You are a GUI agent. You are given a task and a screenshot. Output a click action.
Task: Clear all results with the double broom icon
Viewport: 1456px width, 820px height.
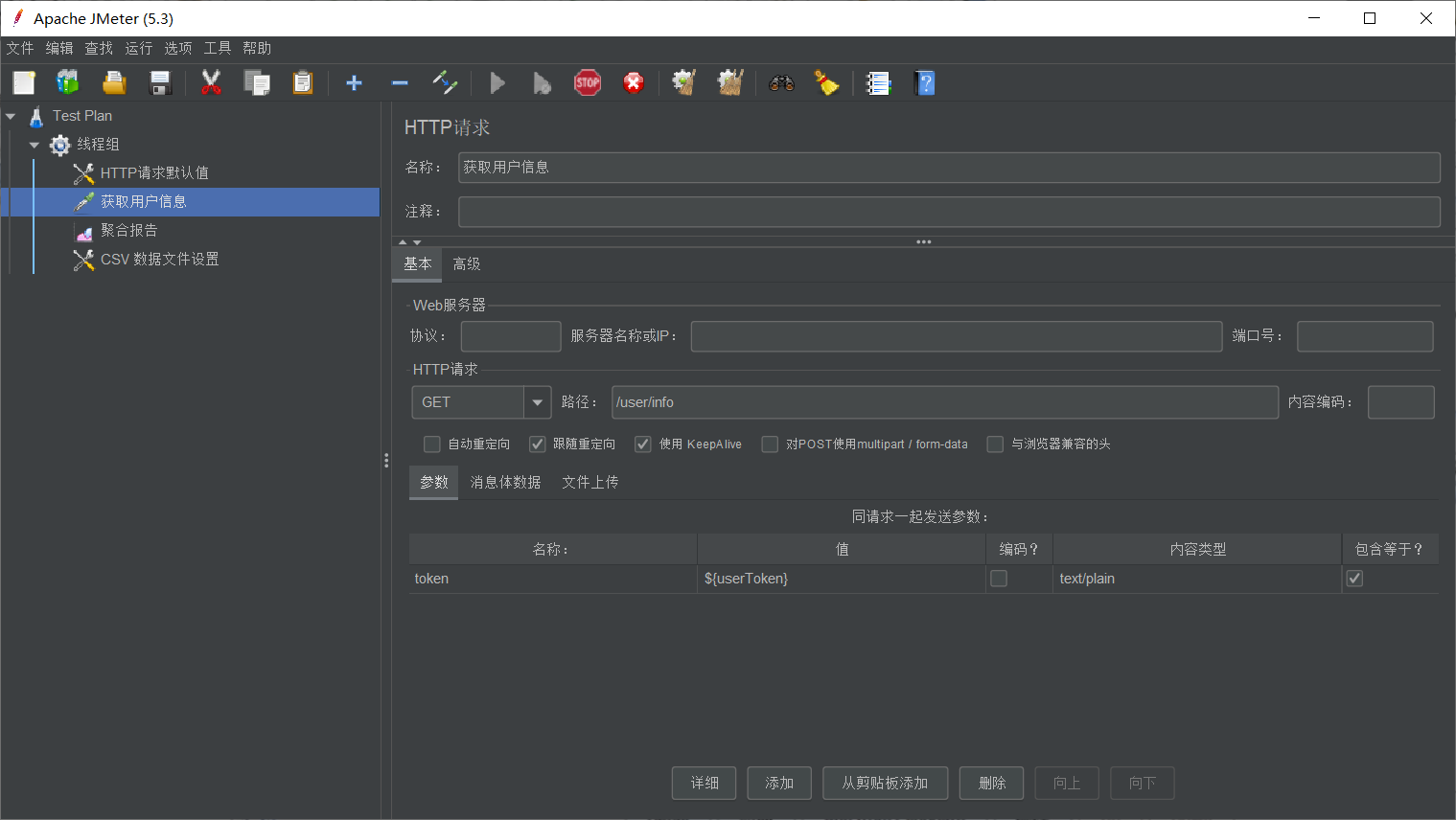point(730,83)
